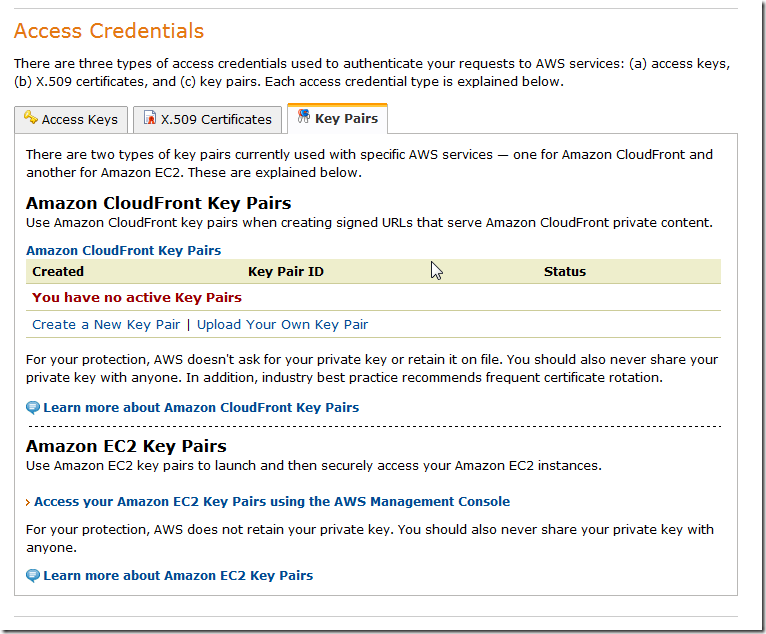The image size is (766, 634).
Task: Open the X.509 Certificates tab label
Action: click(216, 119)
